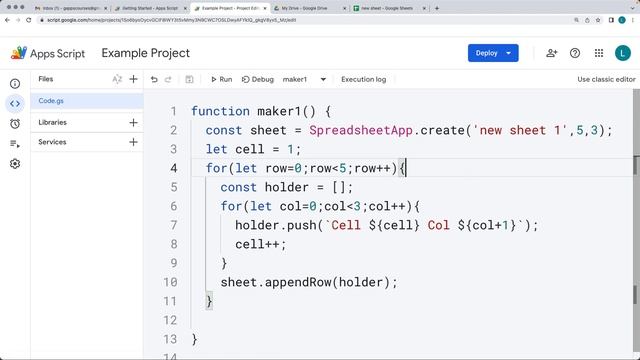640x360 pixels.
Task: Open the Google apps grid icon
Action: [x=599, y=53]
